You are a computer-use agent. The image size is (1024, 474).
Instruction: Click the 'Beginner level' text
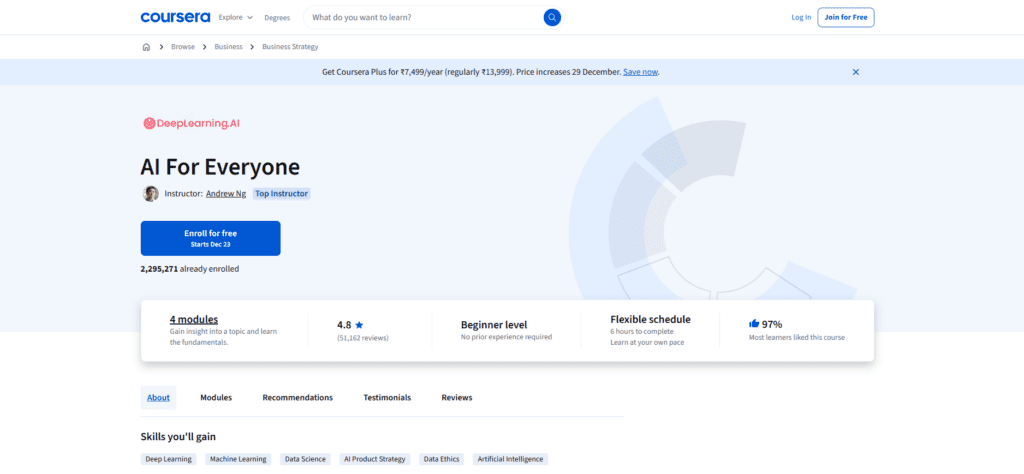coord(494,324)
